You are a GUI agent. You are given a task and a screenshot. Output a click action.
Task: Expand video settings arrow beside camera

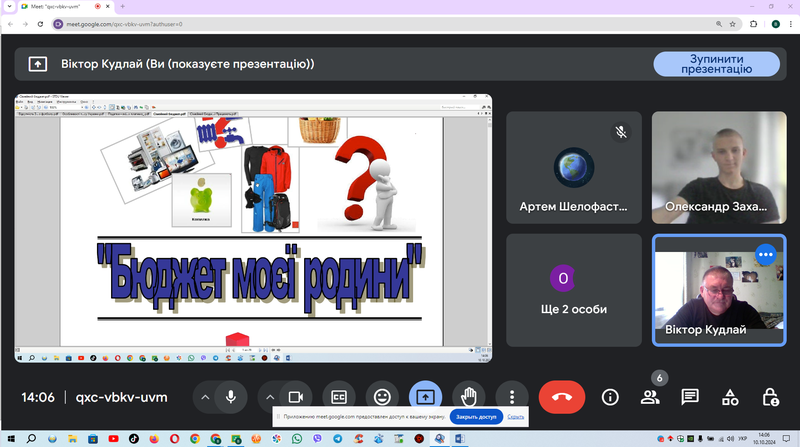click(x=270, y=397)
